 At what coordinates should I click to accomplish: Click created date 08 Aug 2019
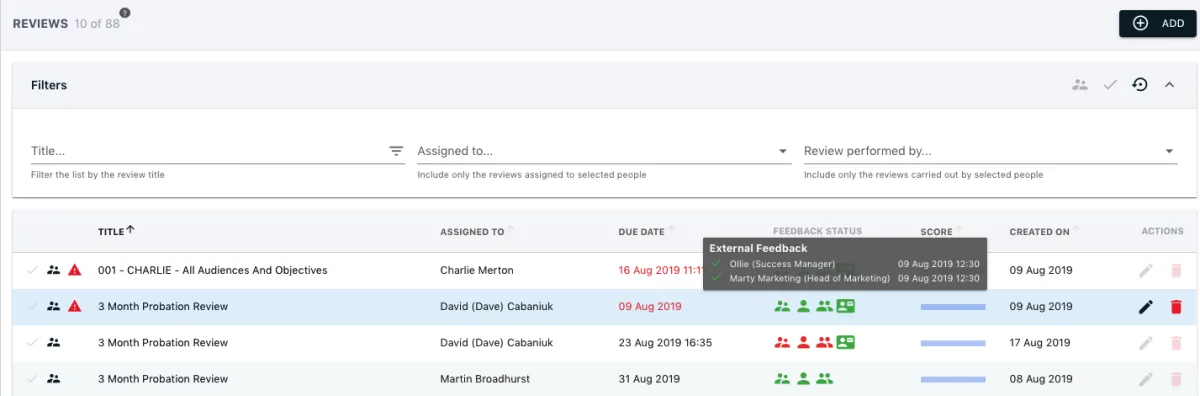1040,379
